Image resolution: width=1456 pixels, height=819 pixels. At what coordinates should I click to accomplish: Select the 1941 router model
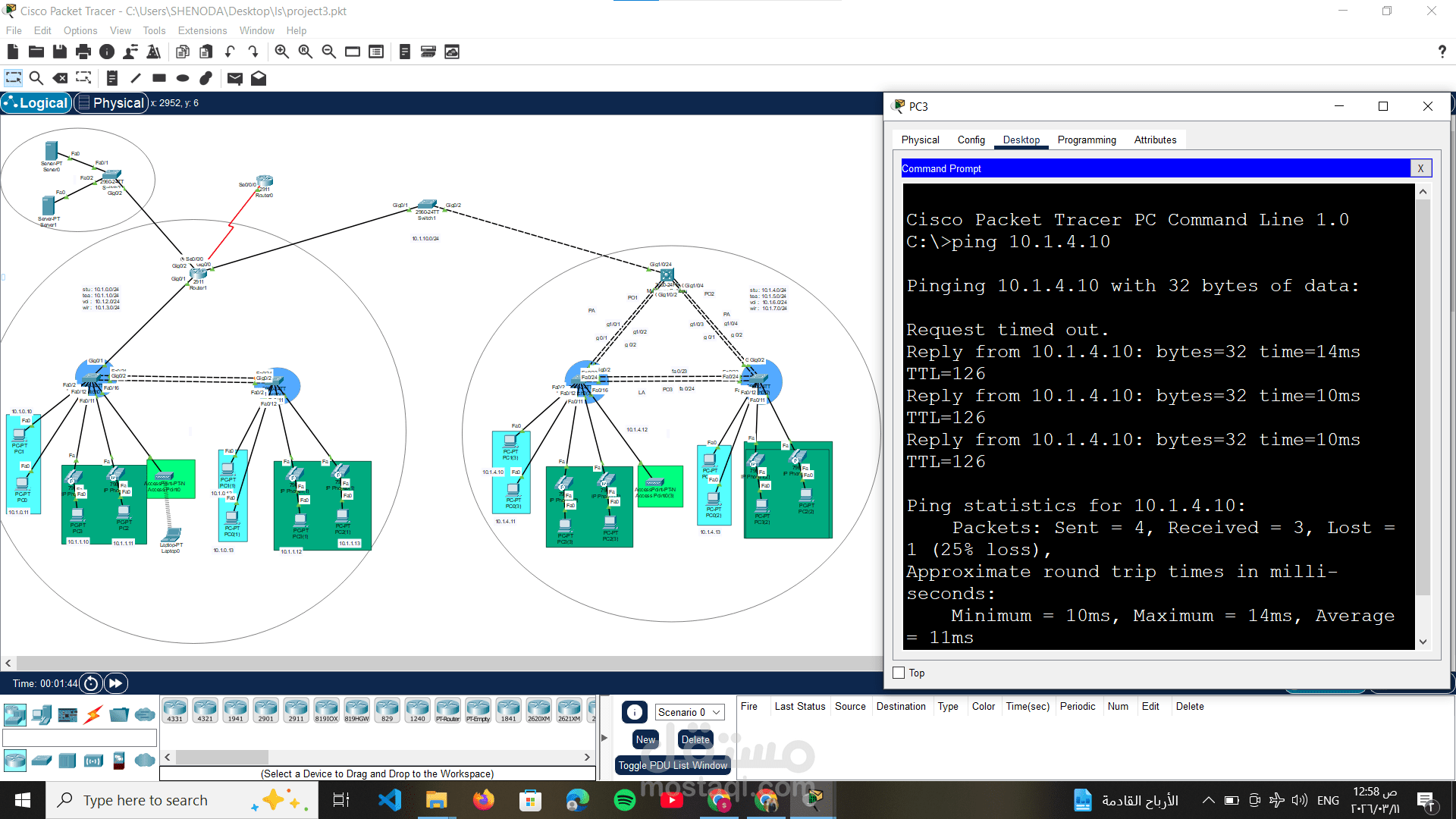click(x=235, y=710)
